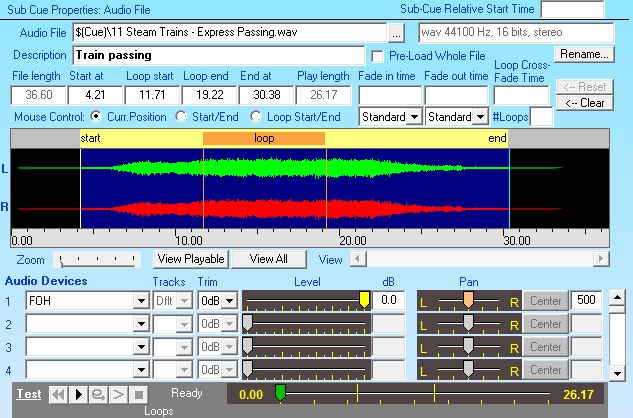
Task: Click the Fade in time field
Action: 390,96
